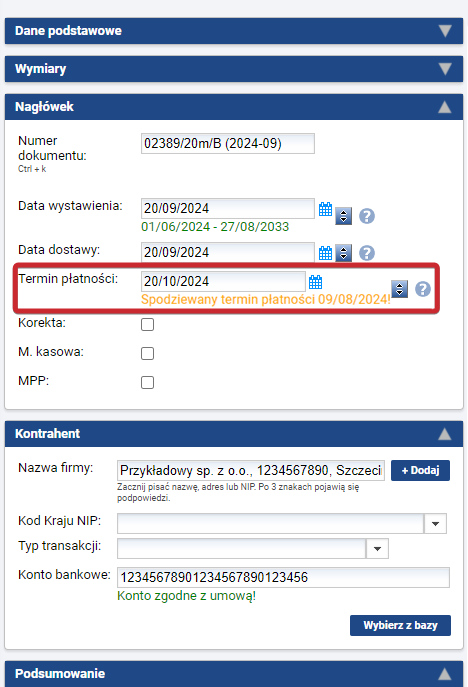Tick the Korekta checkbox
Screen dimensions: 468x687
[147, 324]
